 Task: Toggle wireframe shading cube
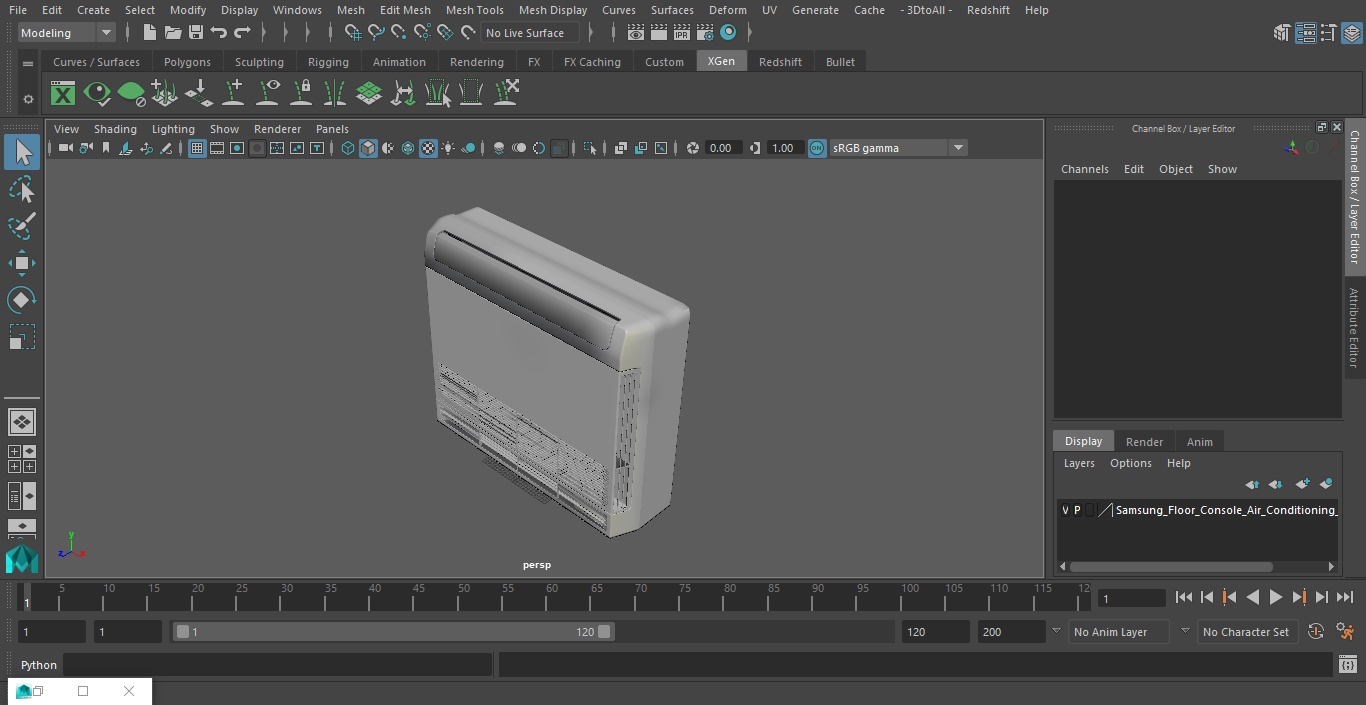pyautogui.click(x=348, y=148)
